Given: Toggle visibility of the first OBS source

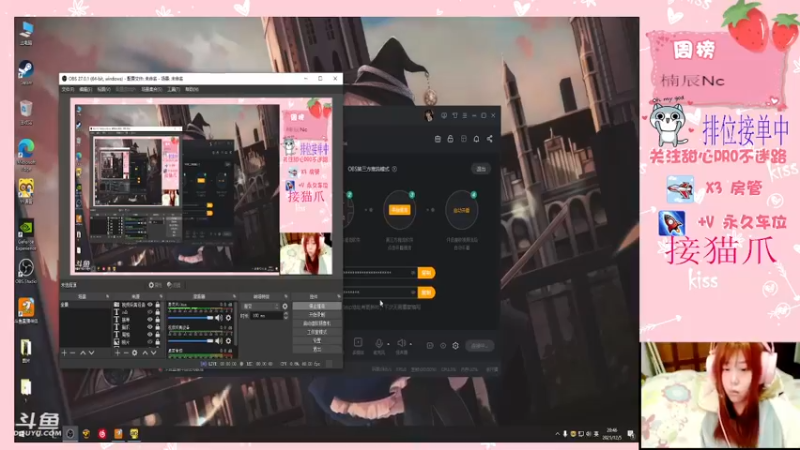Looking at the screenshot, I should [149, 305].
